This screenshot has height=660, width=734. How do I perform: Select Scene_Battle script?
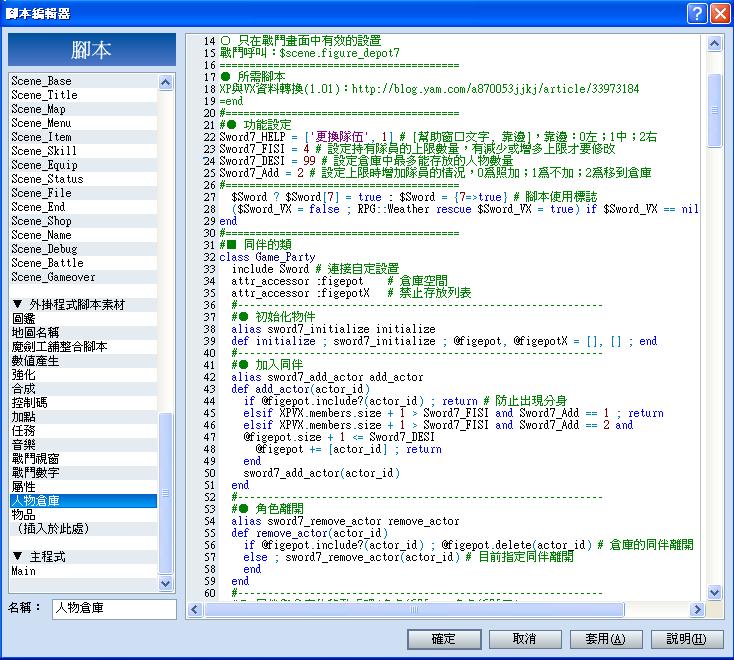(83, 263)
